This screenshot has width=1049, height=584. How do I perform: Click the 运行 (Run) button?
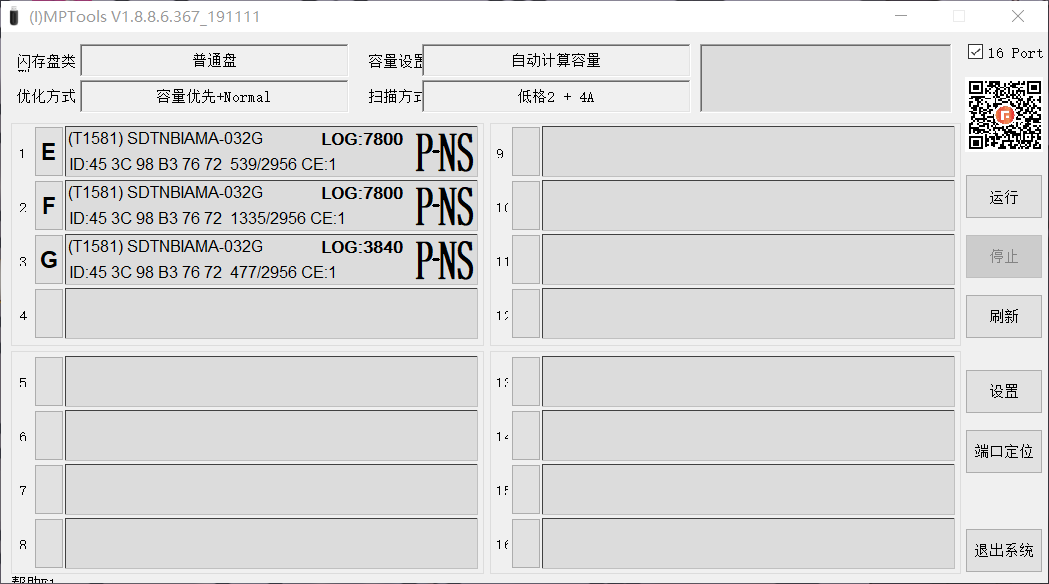(x=1004, y=197)
